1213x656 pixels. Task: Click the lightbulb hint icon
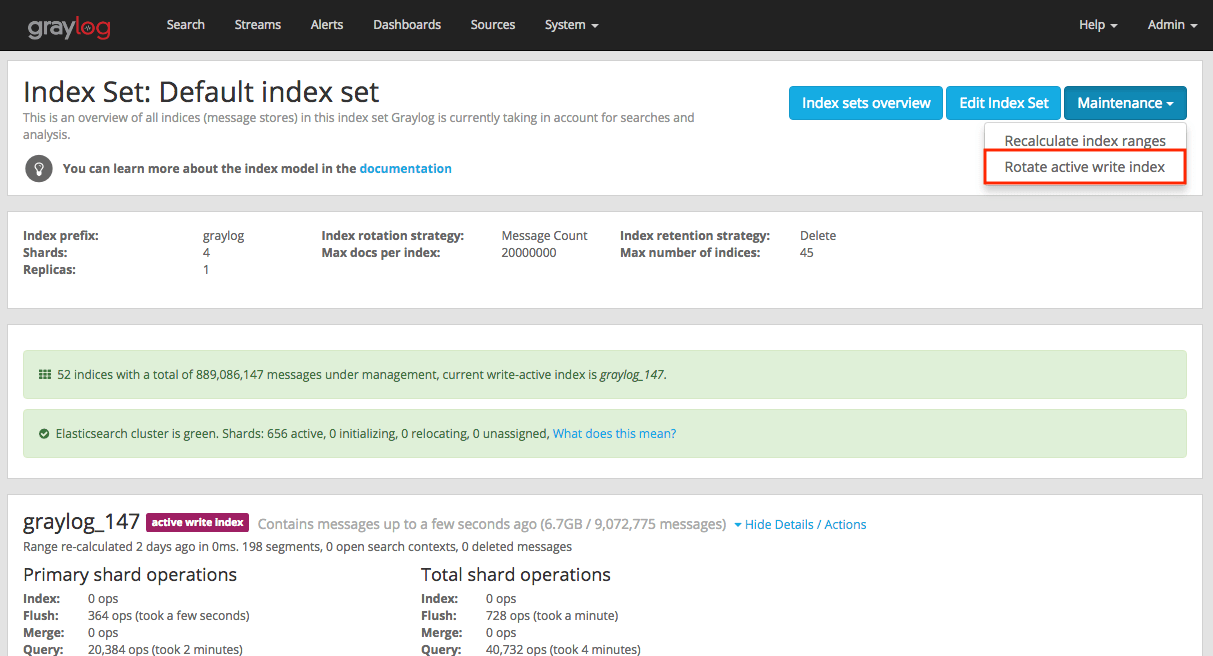39,168
